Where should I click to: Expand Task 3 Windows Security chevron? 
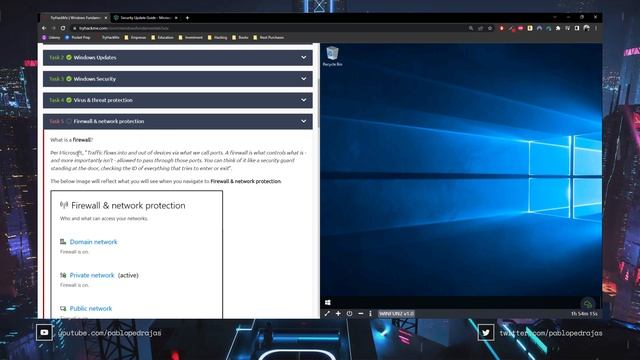[304, 79]
